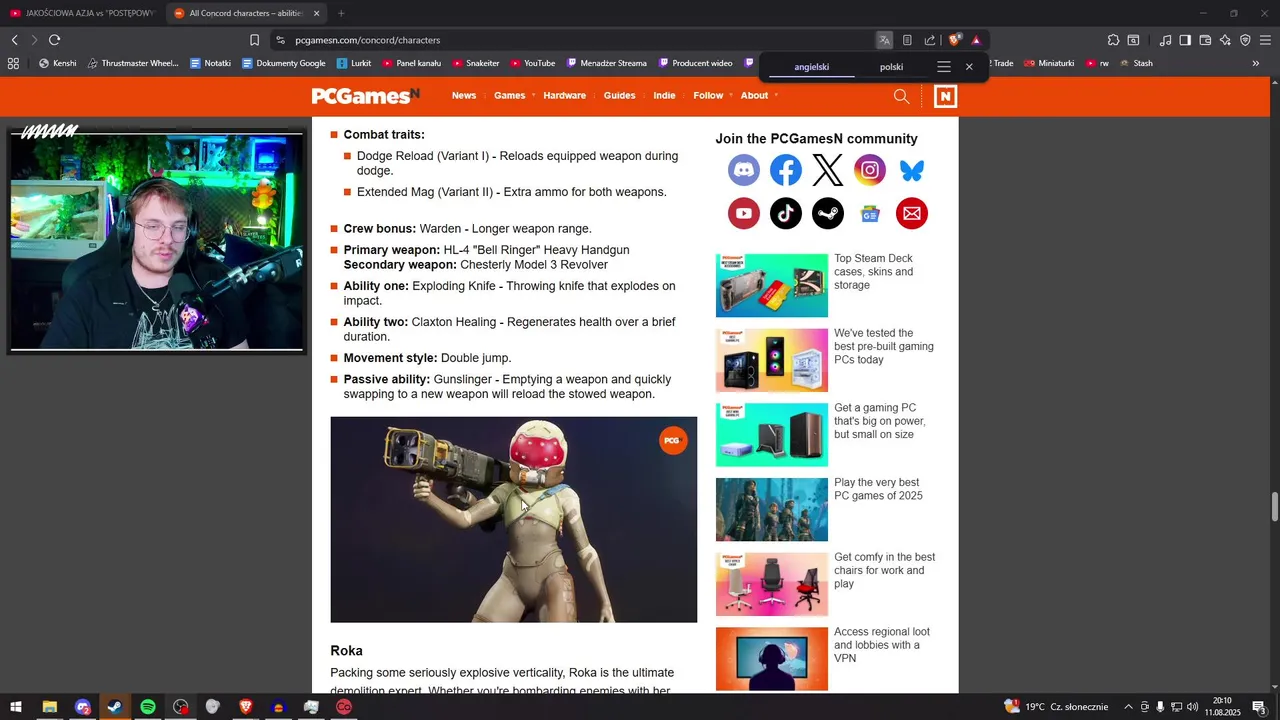Open Top Steam Deck cases article link
This screenshot has width=1280, height=720.
point(874,272)
